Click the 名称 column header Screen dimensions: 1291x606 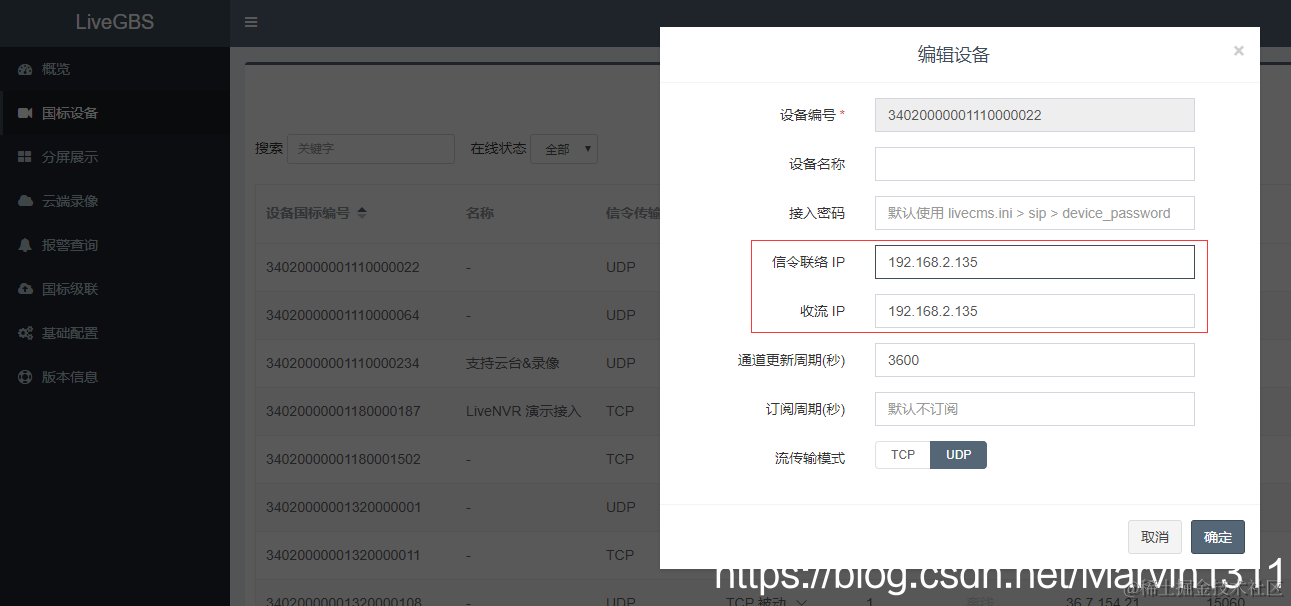480,213
